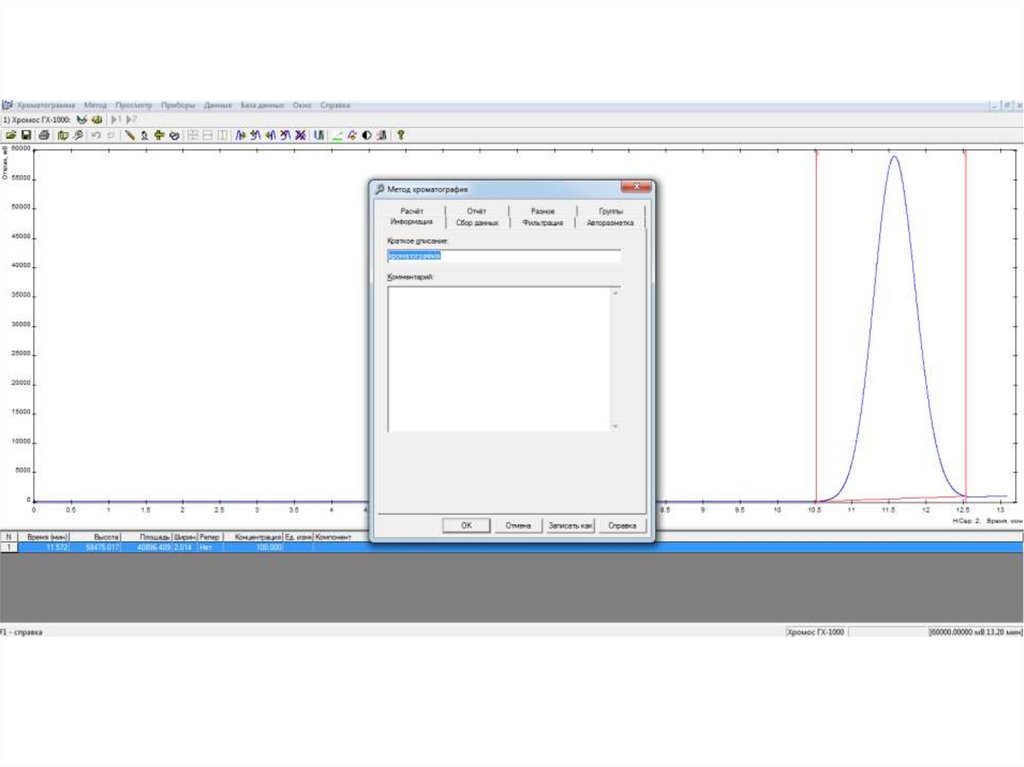Image resolution: width=1024 pixels, height=767 pixels.
Task: Click the black-and-white contrast circle icon
Action: (x=367, y=135)
